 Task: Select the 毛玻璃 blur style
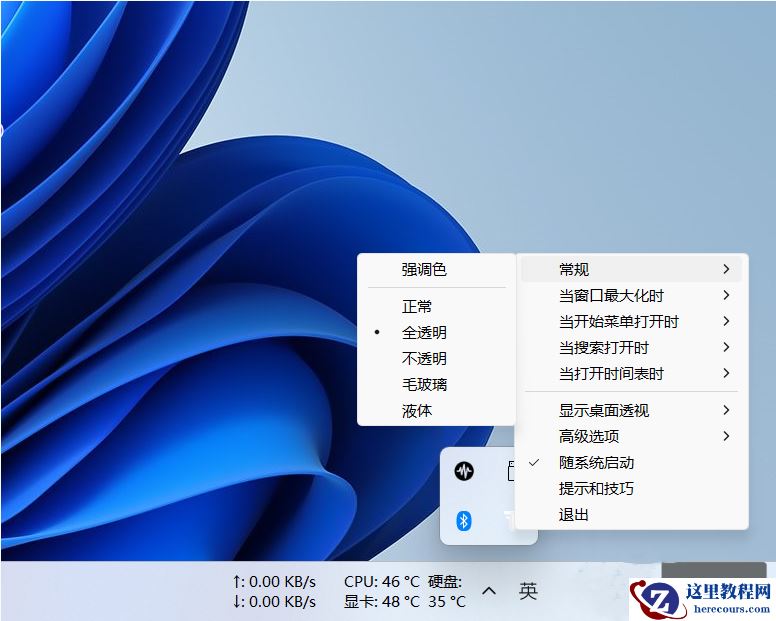pos(436,384)
